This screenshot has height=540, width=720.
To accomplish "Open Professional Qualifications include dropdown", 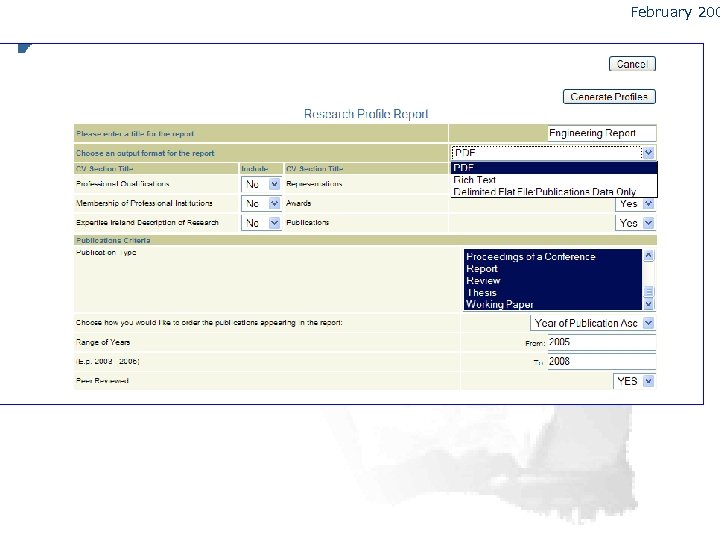I will point(261,184).
